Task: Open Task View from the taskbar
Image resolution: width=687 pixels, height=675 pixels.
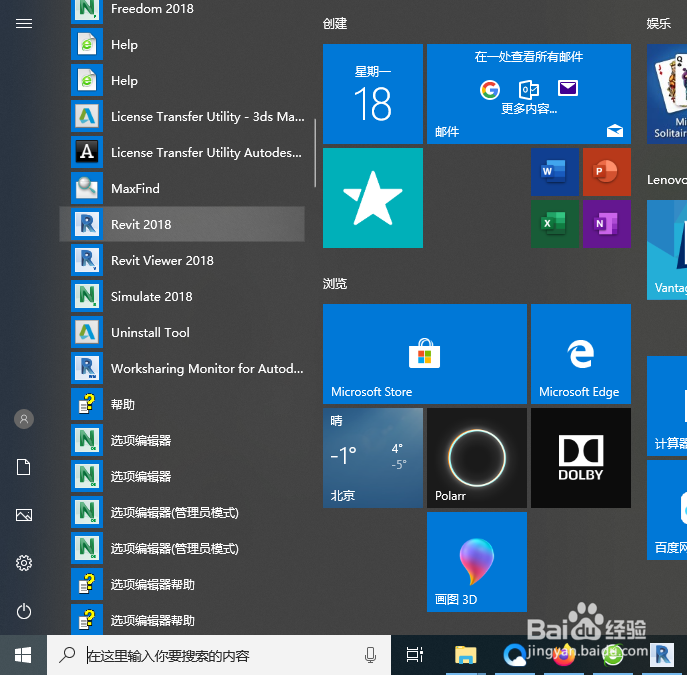Action: tap(414, 655)
